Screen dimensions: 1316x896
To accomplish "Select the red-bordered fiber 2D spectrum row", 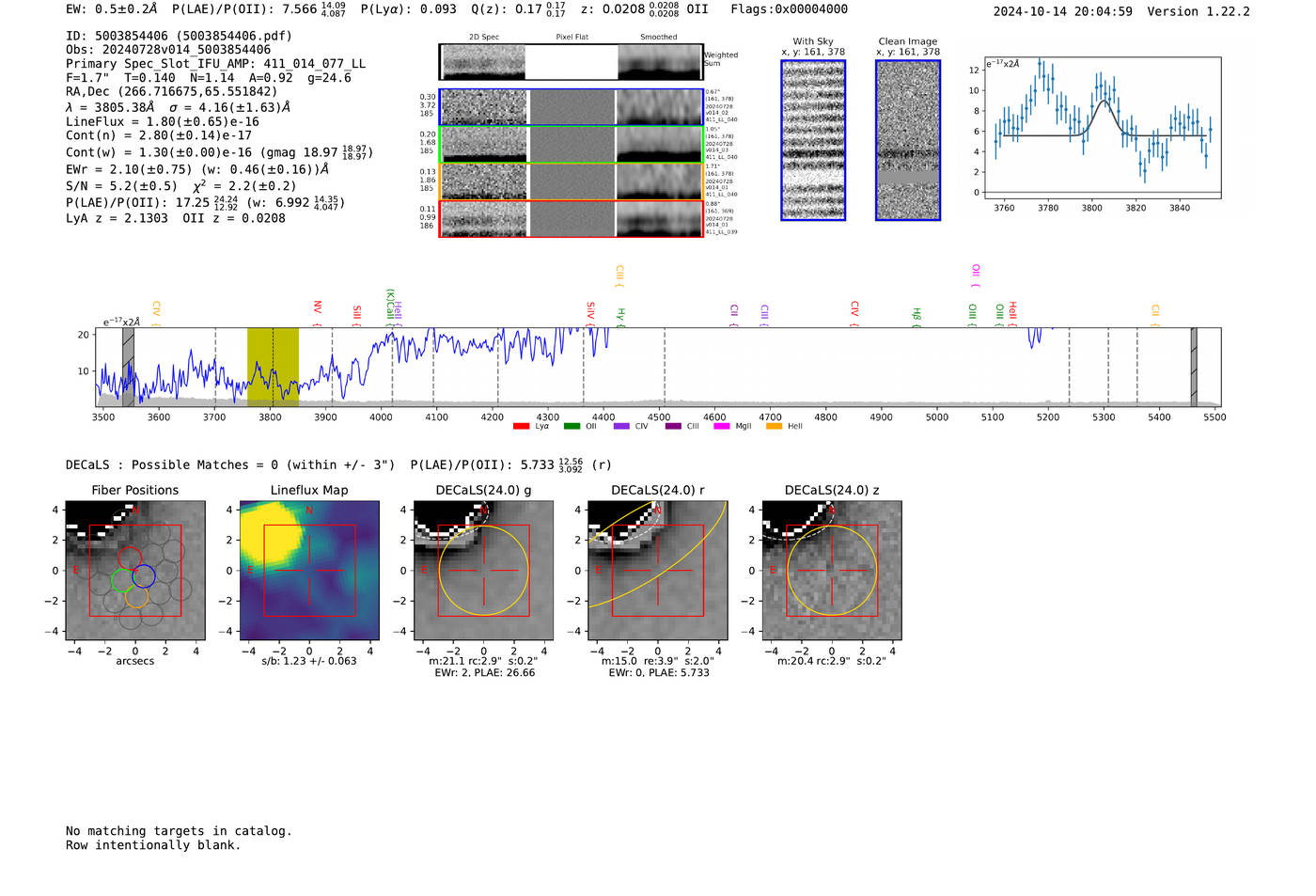I will [571, 219].
